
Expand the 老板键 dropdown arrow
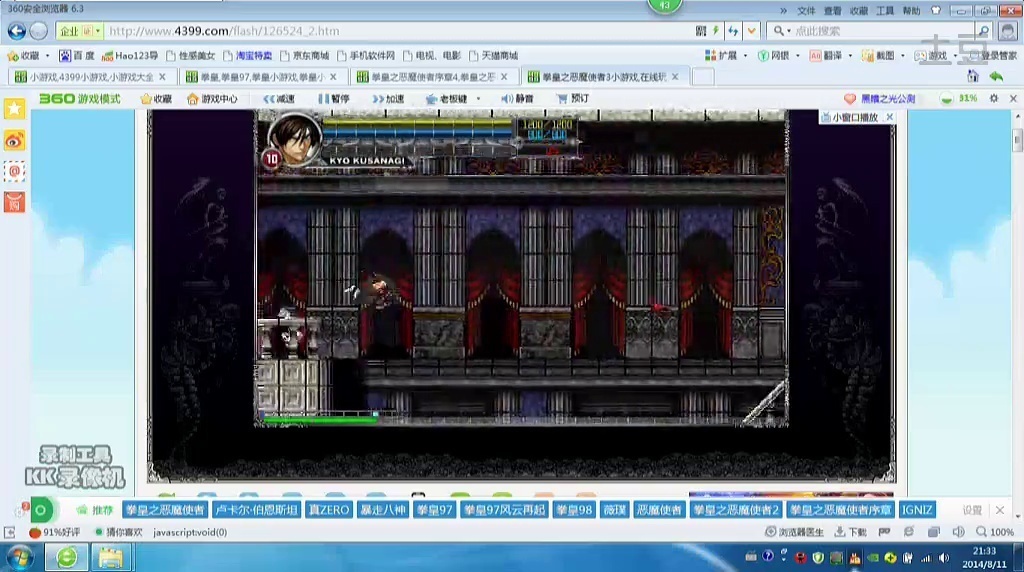[478, 99]
